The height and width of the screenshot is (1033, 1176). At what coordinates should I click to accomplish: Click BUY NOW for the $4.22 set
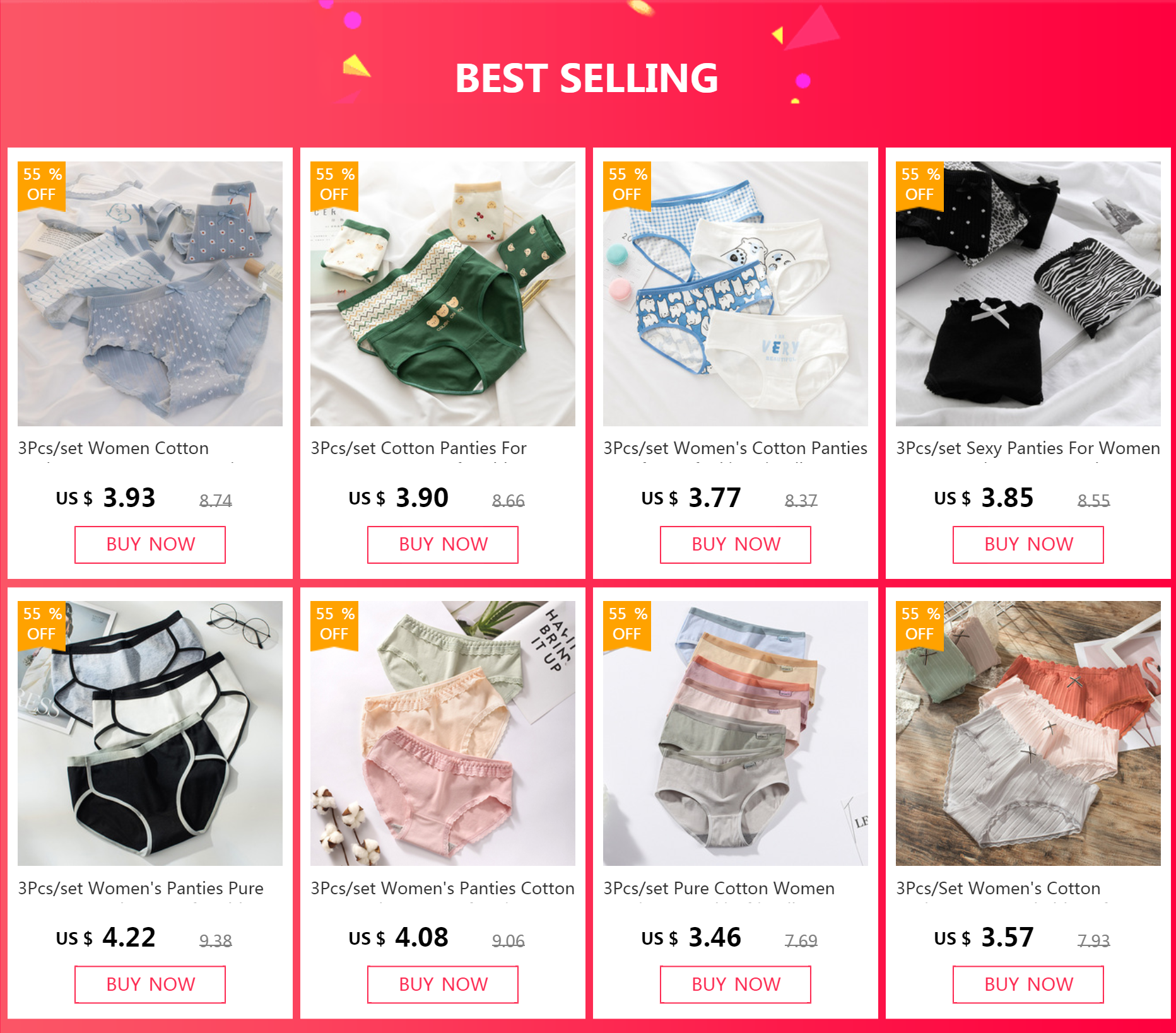click(150, 984)
